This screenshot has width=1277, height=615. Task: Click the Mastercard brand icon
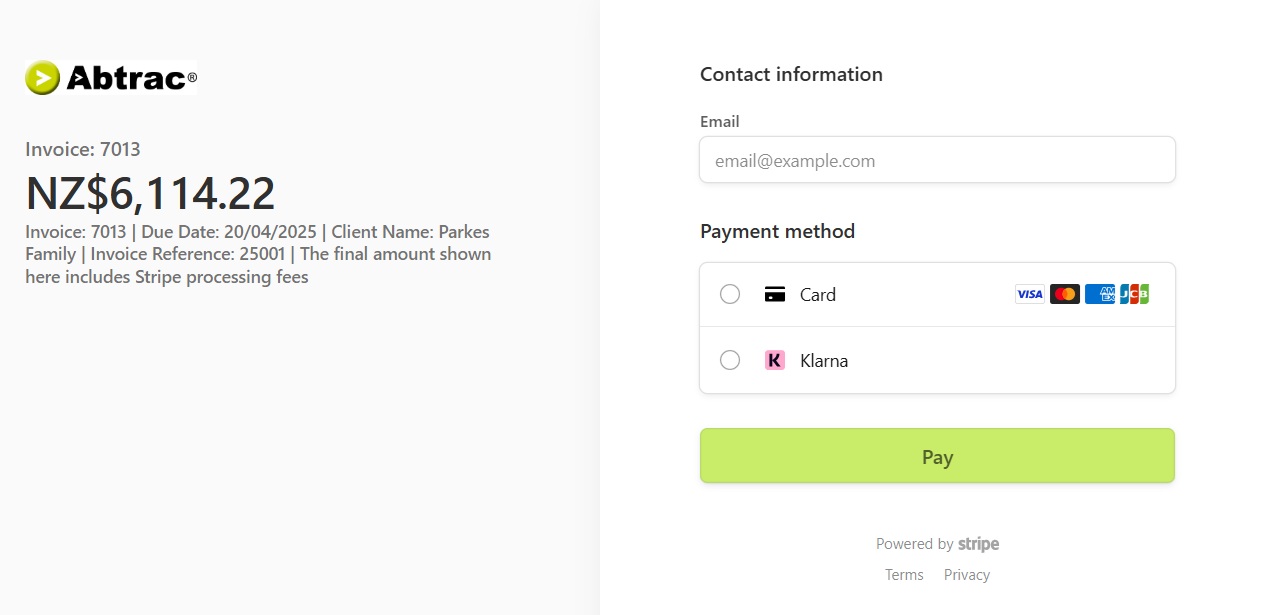coord(1064,293)
